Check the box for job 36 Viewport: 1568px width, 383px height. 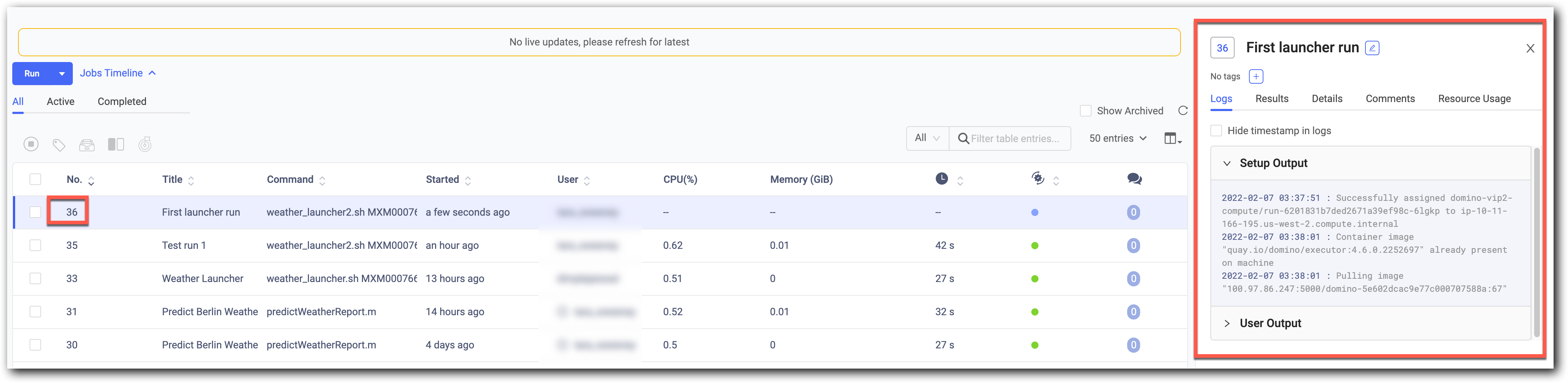pyautogui.click(x=35, y=212)
